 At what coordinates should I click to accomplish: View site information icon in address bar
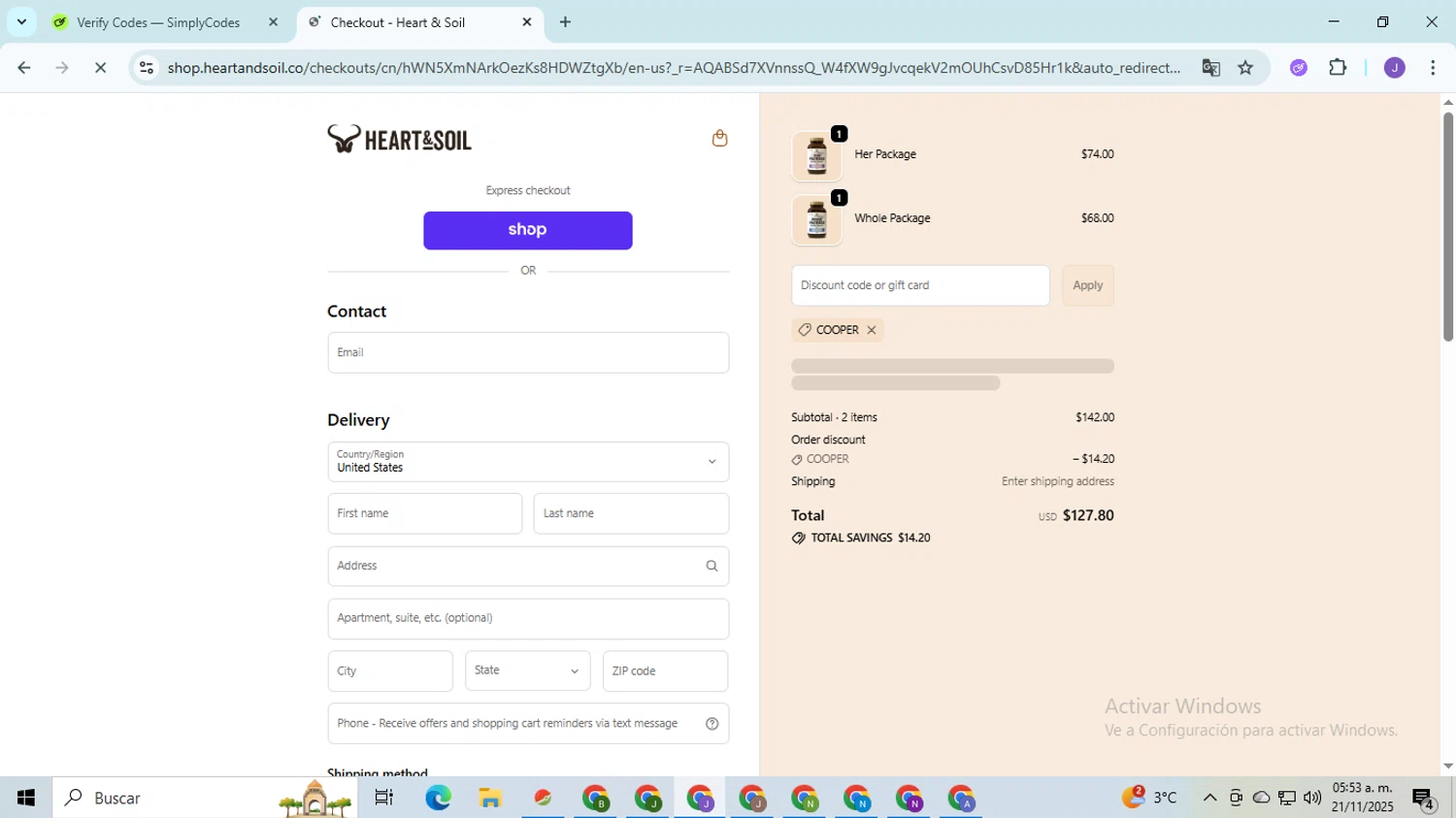coord(147,68)
